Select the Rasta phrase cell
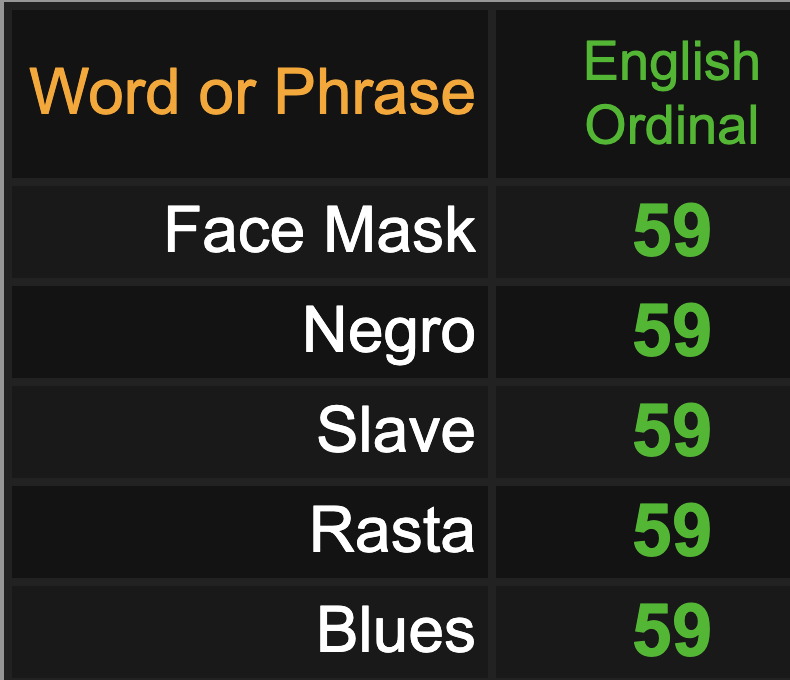Image resolution: width=790 pixels, height=680 pixels. pyautogui.click(x=250, y=531)
